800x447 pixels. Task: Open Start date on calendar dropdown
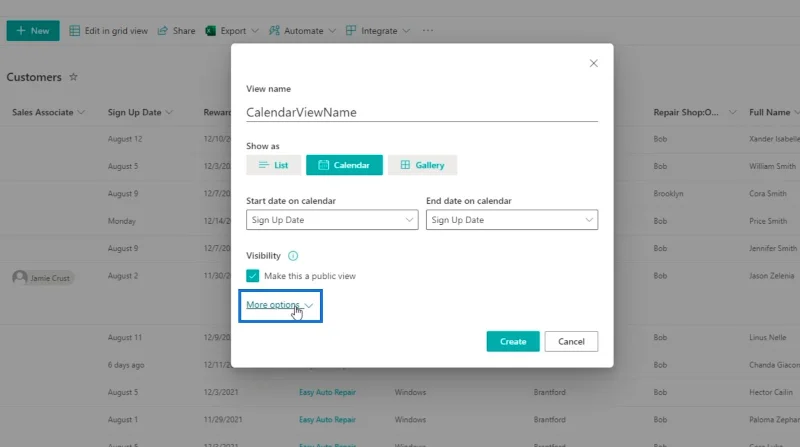pyautogui.click(x=332, y=220)
